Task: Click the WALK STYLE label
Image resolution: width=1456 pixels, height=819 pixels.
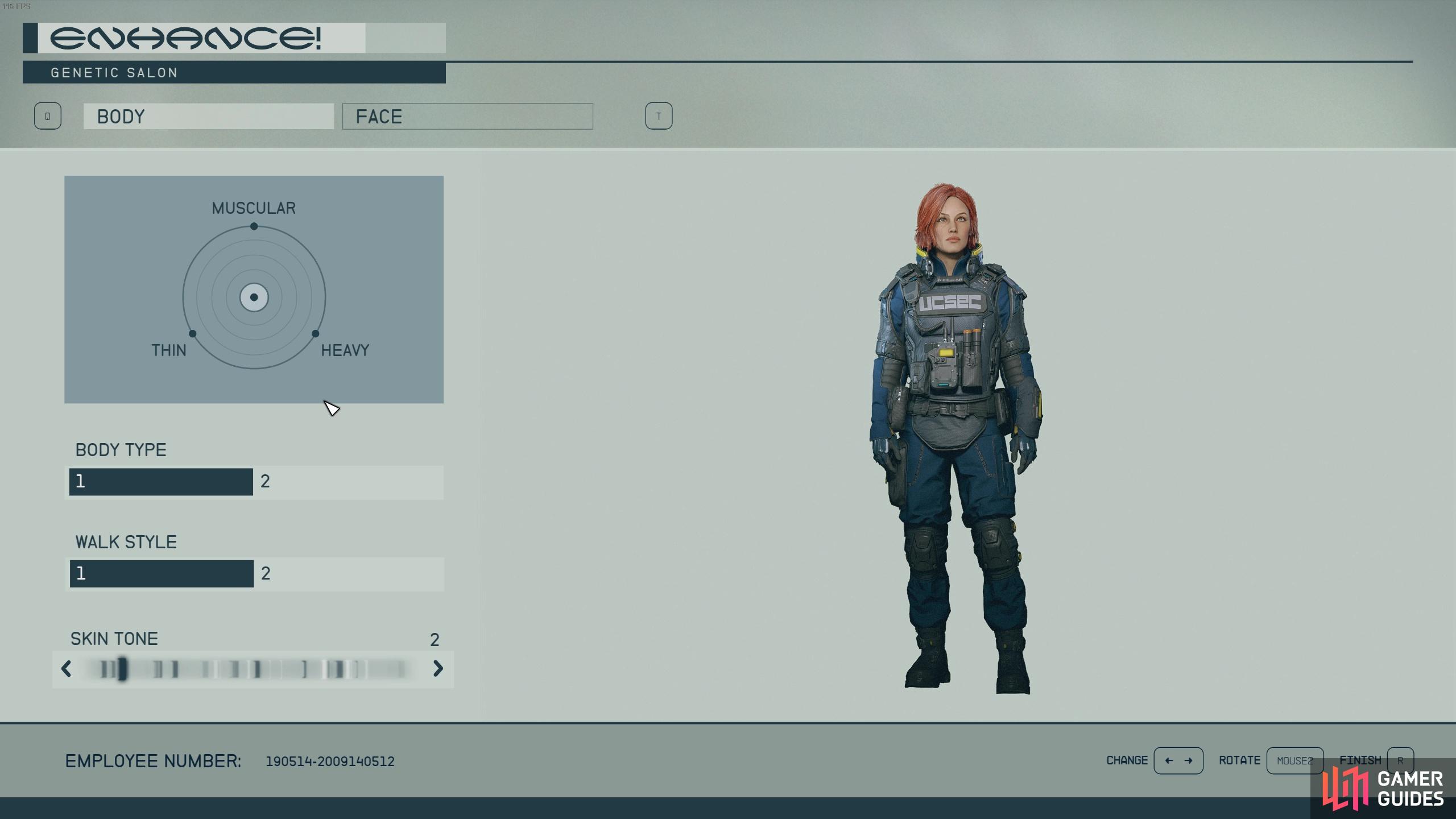Action: pos(126,542)
